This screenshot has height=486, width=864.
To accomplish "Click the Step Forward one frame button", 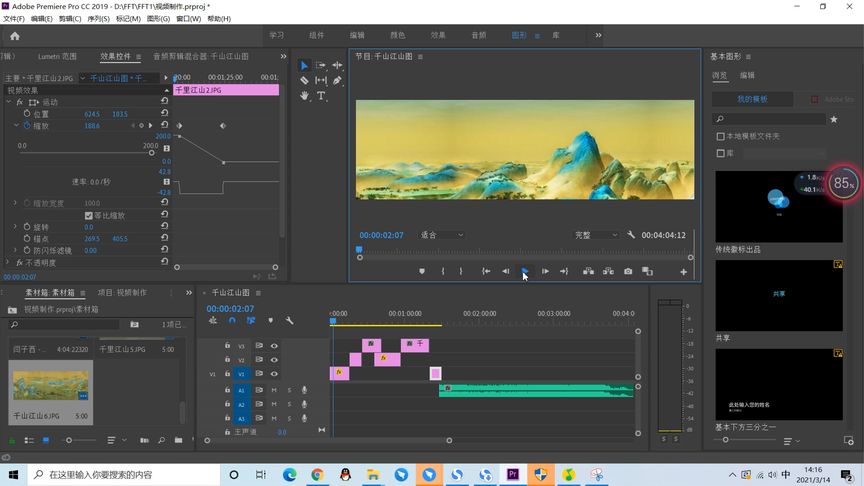I will click(545, 271).
